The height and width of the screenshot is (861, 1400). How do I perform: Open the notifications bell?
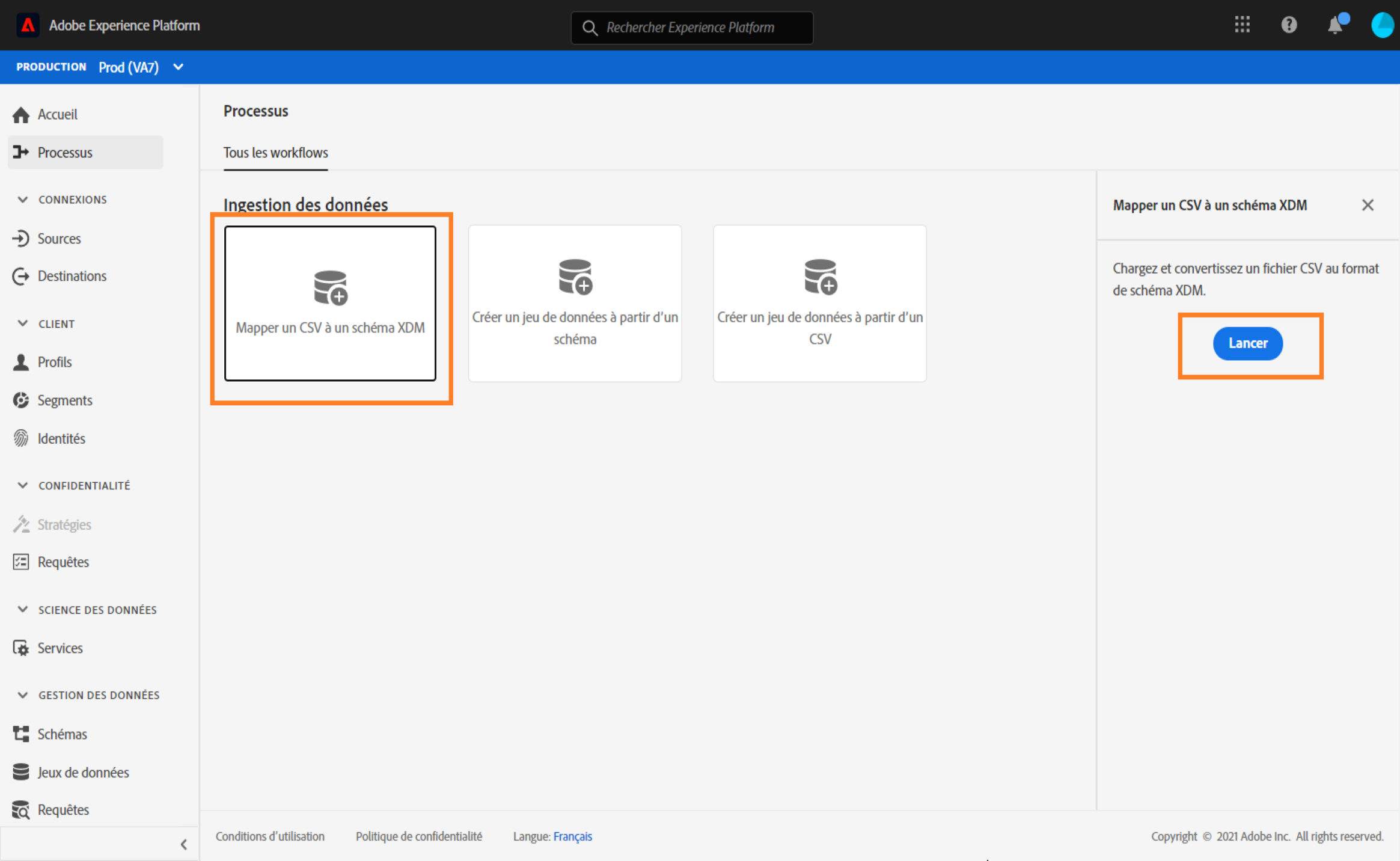(x=1334, y=26)
